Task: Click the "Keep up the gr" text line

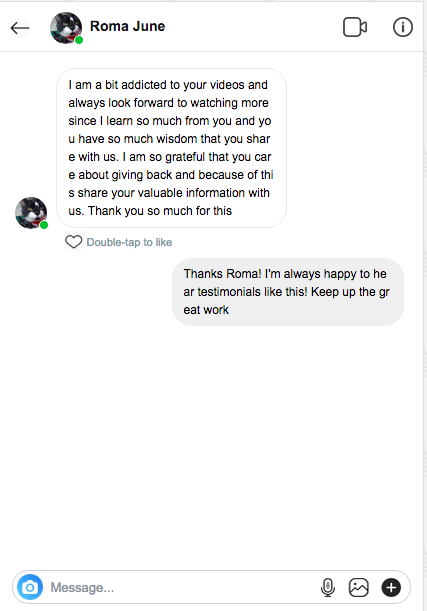Action: (x=350, y=292)
